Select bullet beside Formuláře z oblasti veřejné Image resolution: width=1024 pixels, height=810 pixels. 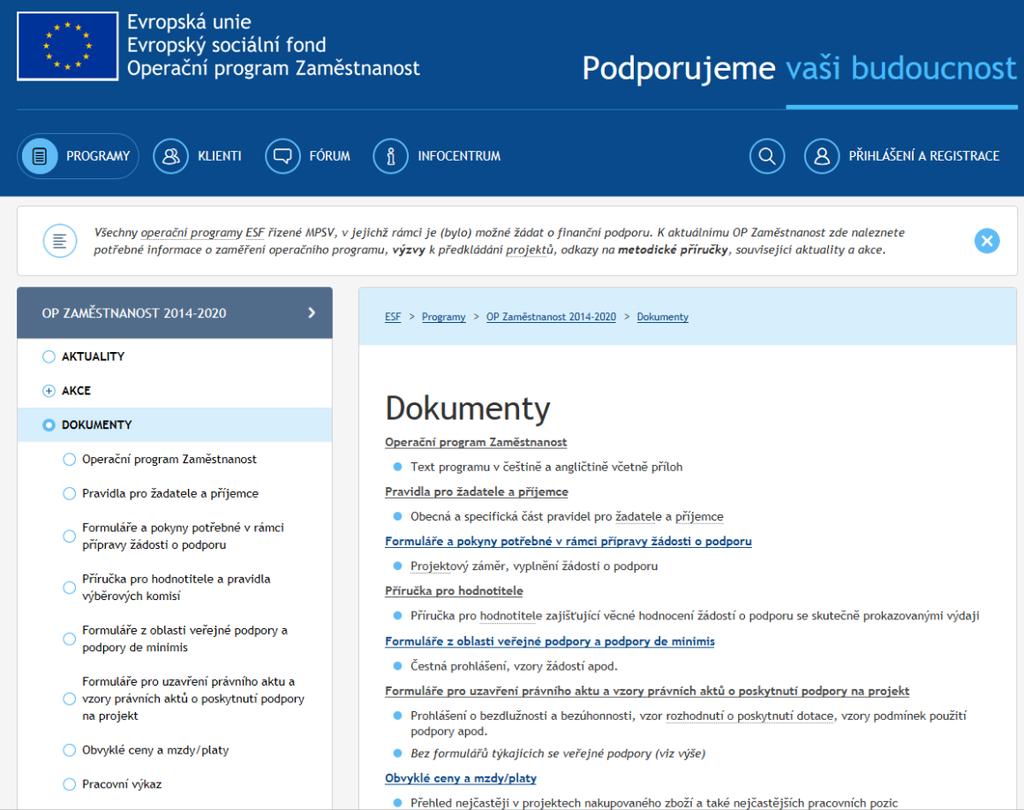pyautogui.click(x=69, y=639)
